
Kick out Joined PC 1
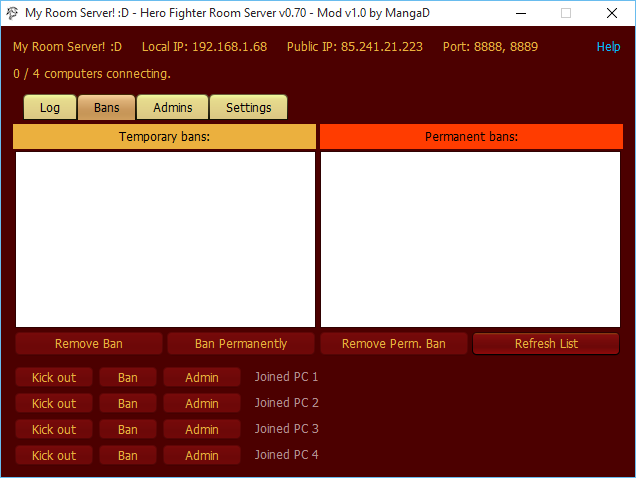click(54, 377)
